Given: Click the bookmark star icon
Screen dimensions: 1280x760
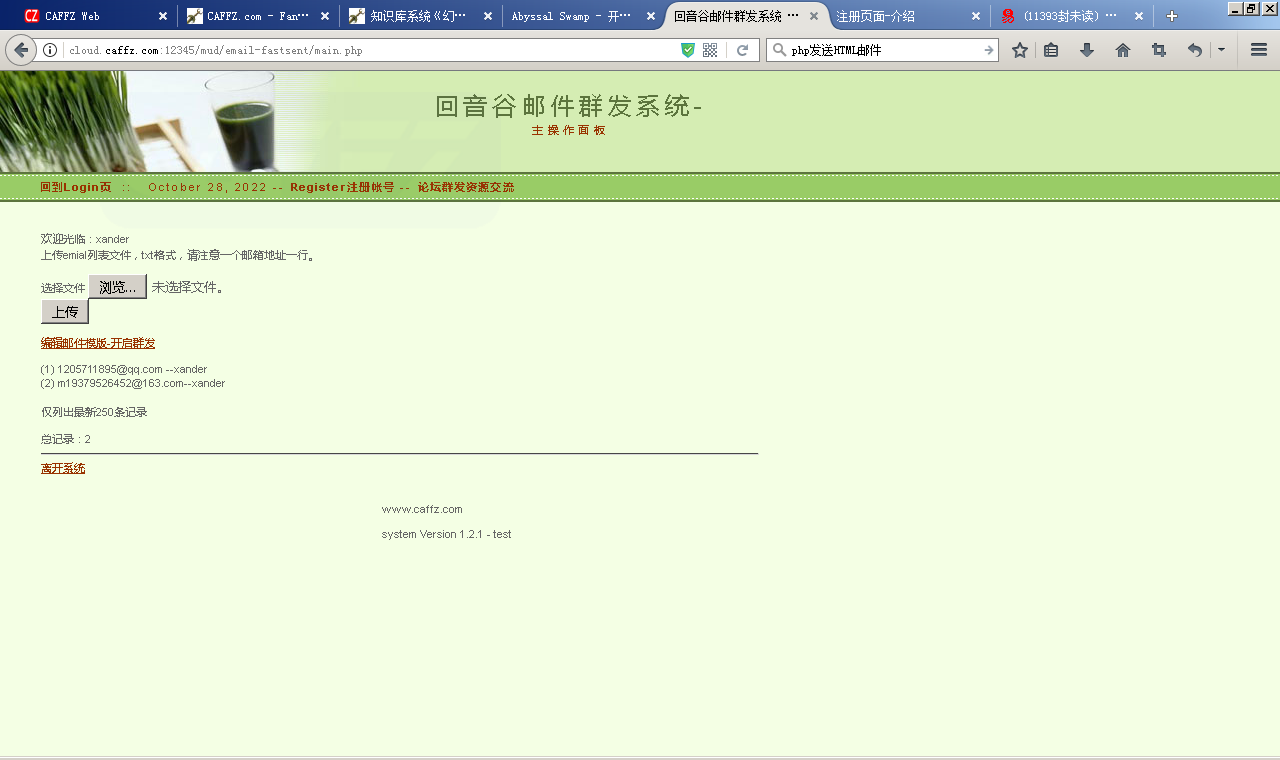Looking at the screenshot, I should (1019, 49).
